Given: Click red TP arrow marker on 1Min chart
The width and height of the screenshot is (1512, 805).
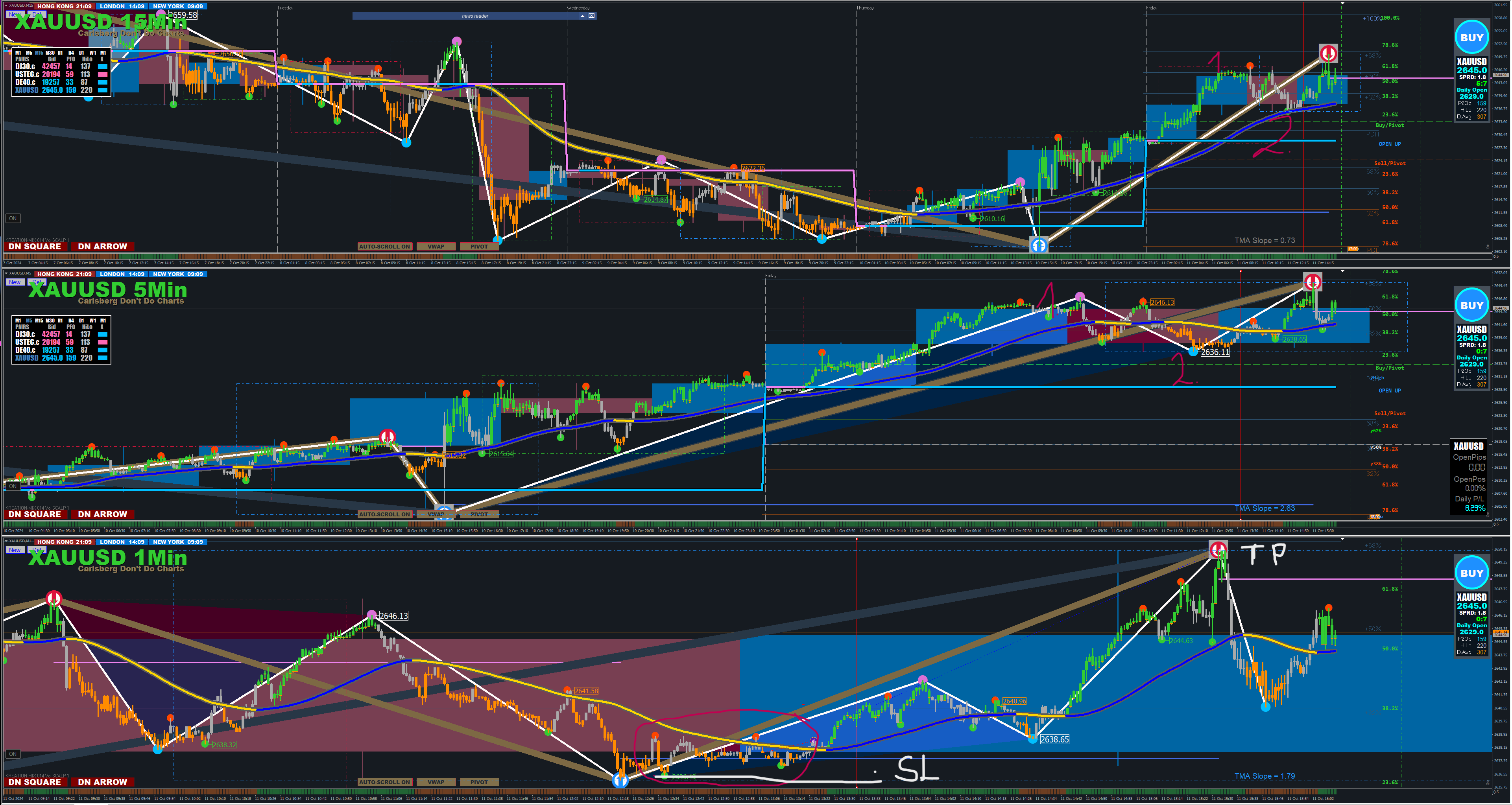Looking at the screenshot, I should click(1218, 550).
